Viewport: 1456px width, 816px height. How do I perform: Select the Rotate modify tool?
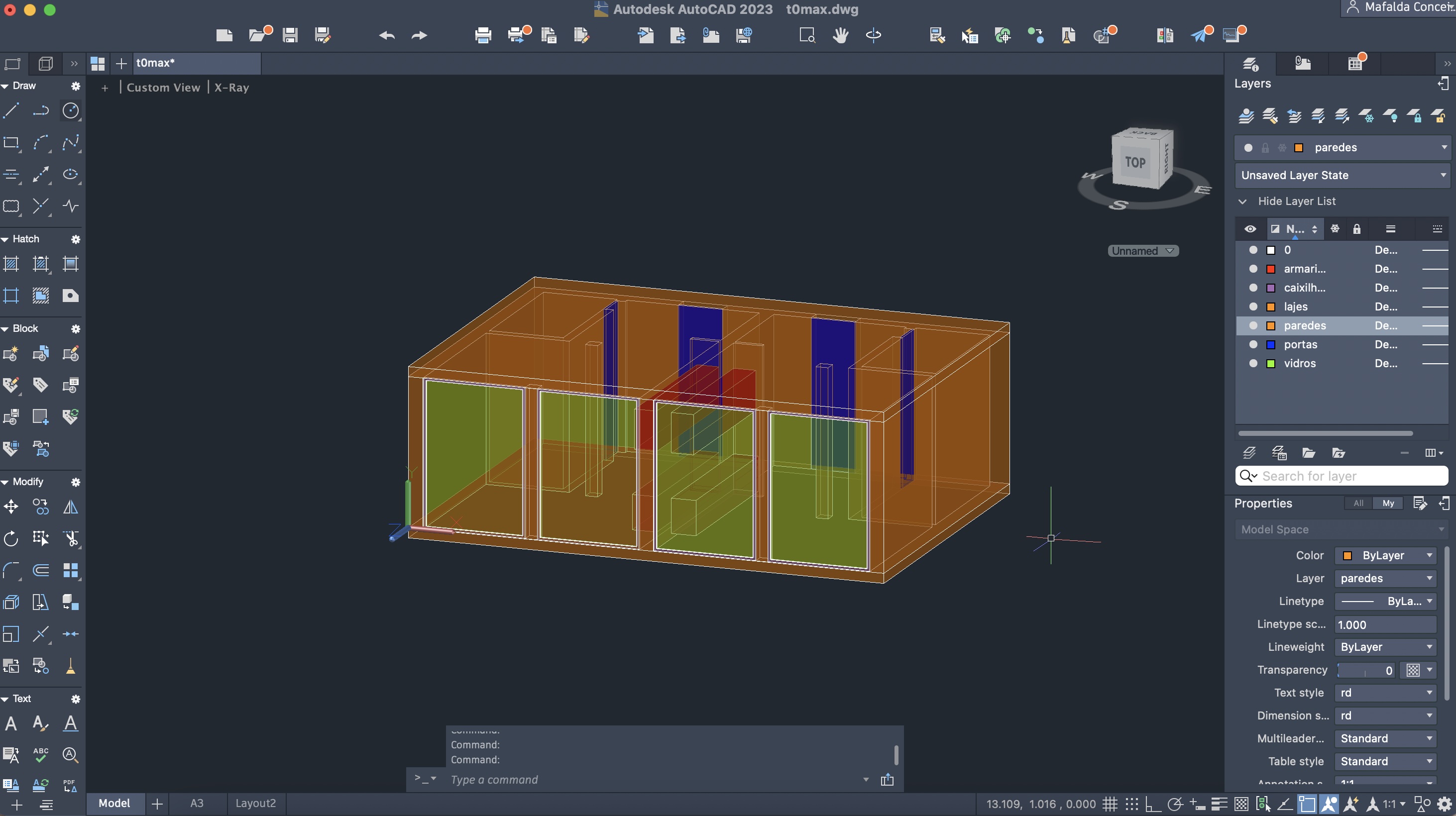tap(11, 538)
